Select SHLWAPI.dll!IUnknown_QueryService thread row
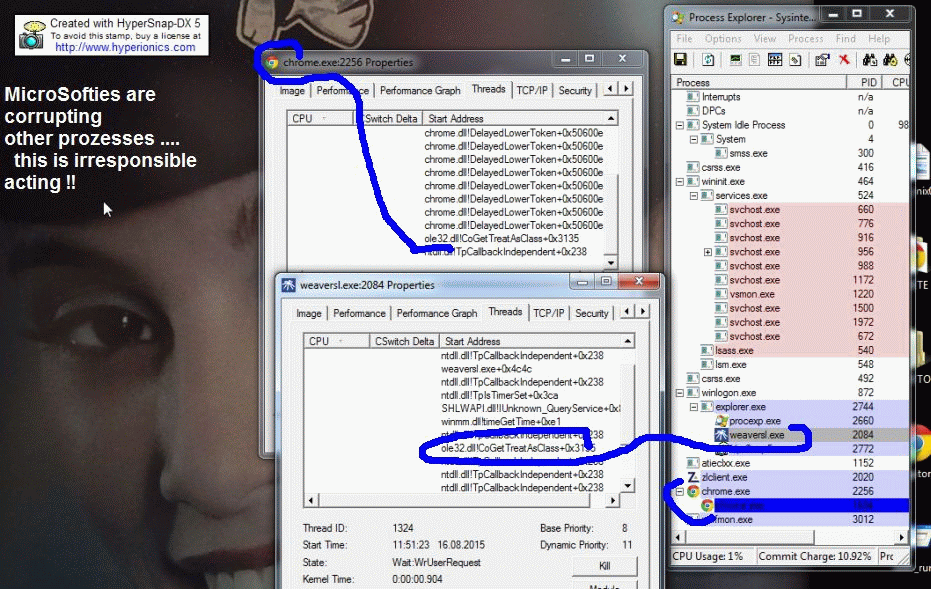Viewport: 931px width, 589px height. click(x=463, y=408)
